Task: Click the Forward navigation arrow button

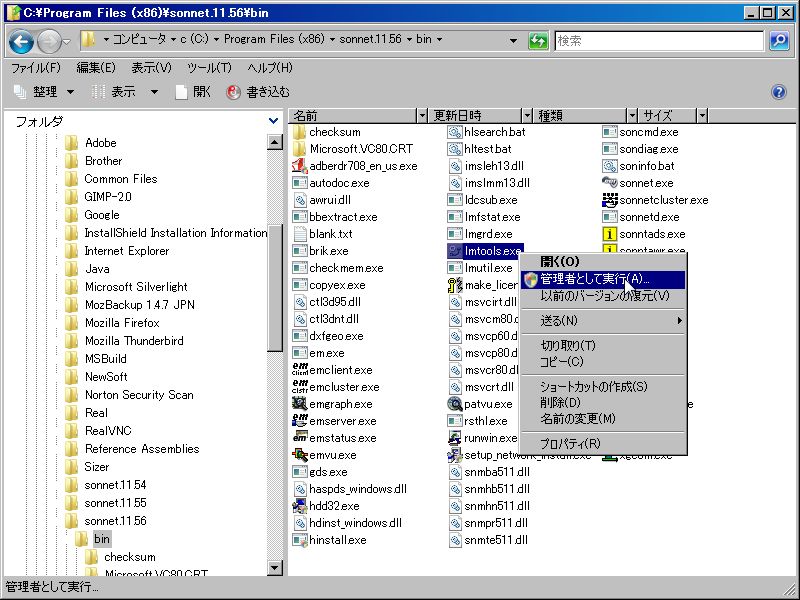Action: [x=49, y=41]
